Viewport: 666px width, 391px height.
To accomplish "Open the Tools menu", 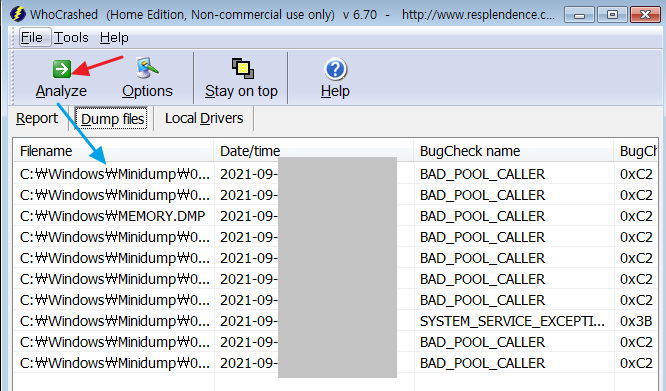I will pyautogui.click(x=71, y=38).
